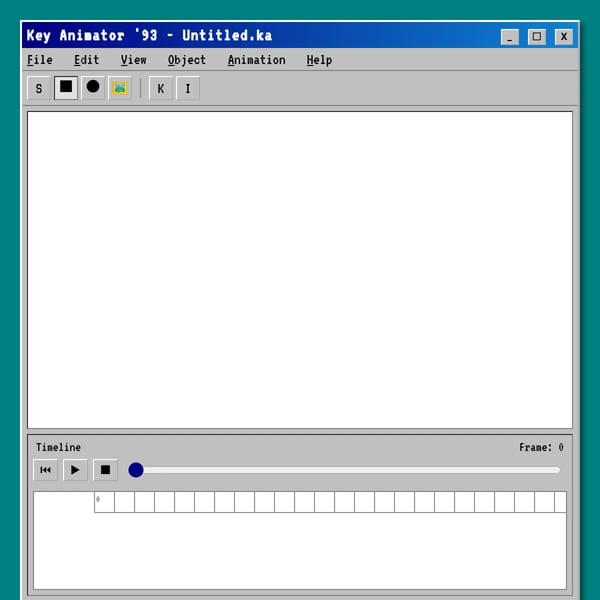The height and width of the screenshot is (600, 600).
Task: Close the Key Animator window
Action: click(564, 37)
